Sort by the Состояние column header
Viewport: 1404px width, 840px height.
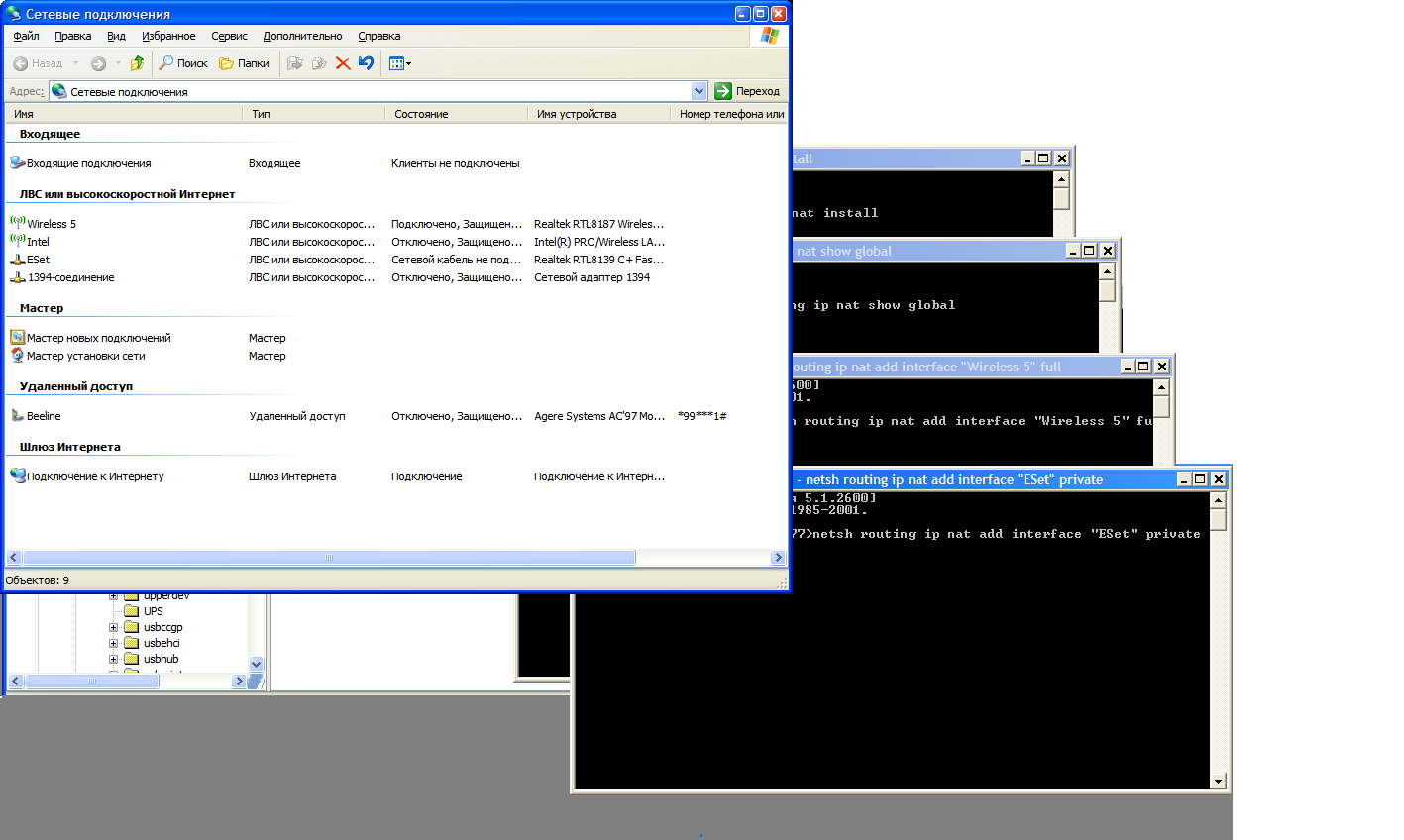point(421,114)
